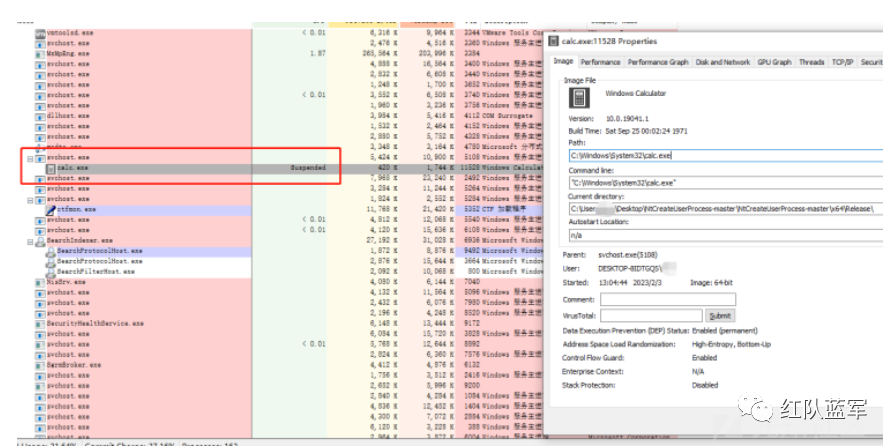Switch to the Image tab
This screenshot has height=448, width=896.
click(563, 61)
